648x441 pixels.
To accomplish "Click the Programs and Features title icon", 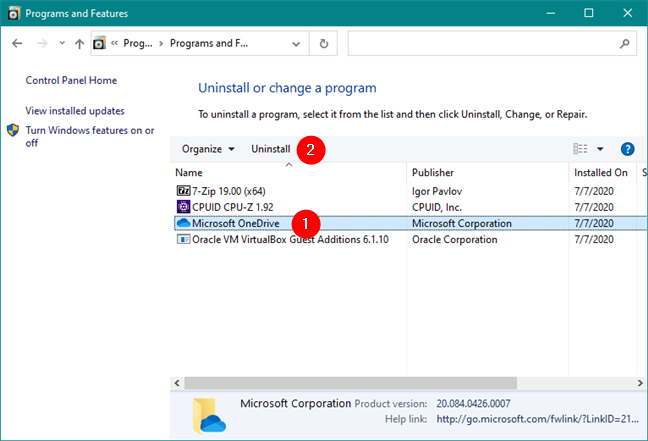I will [x=13, y=13].
